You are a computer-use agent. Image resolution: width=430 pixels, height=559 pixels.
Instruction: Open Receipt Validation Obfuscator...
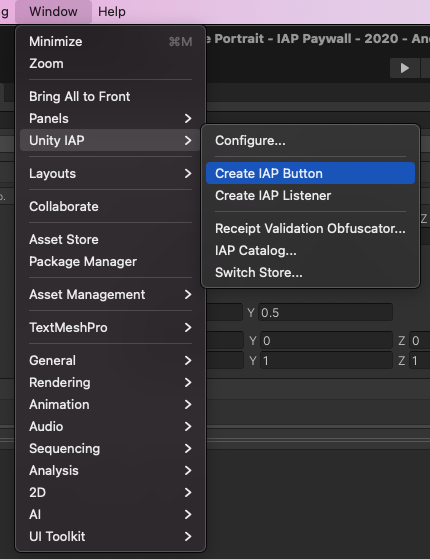pos(310,229)
